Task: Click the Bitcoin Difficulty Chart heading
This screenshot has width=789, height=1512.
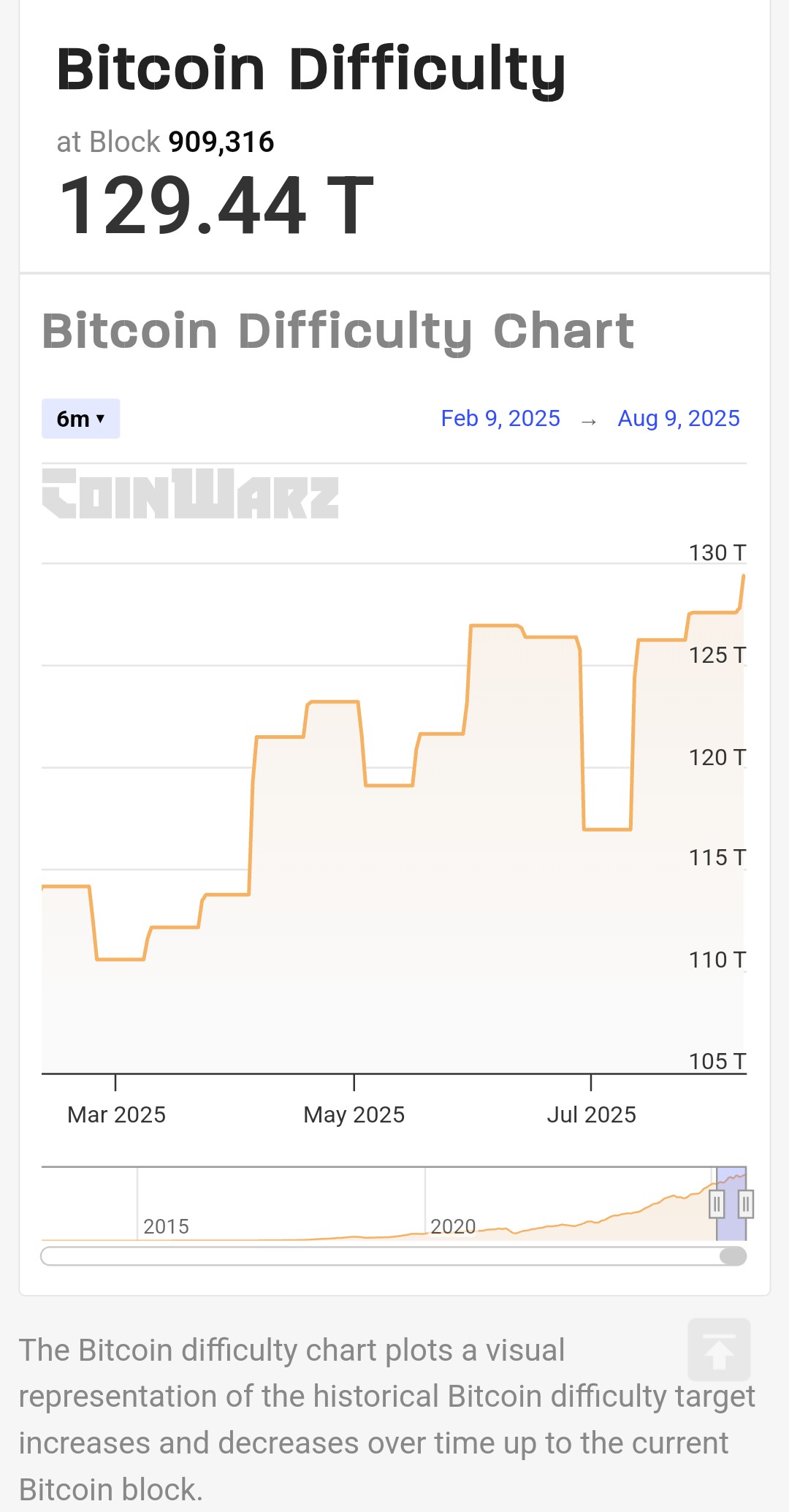Action: click(x=338, y=331)
